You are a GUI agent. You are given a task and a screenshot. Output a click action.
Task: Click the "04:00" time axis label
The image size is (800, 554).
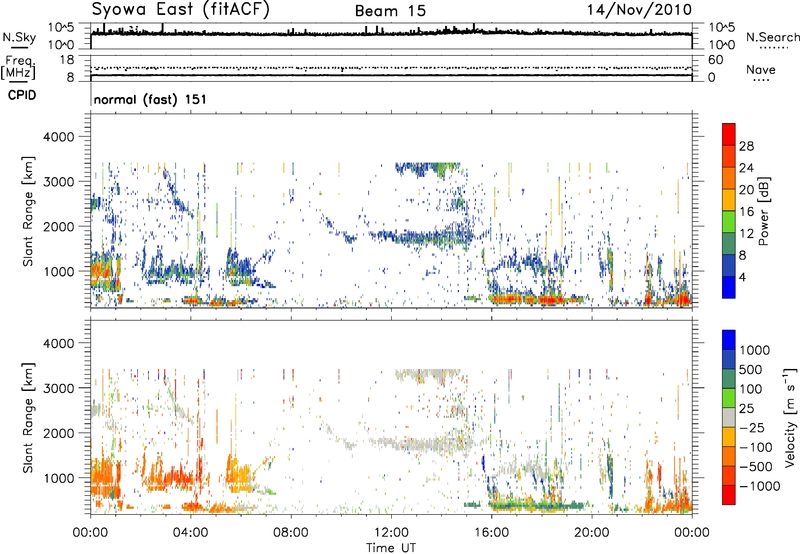click(x=191, y=533)
